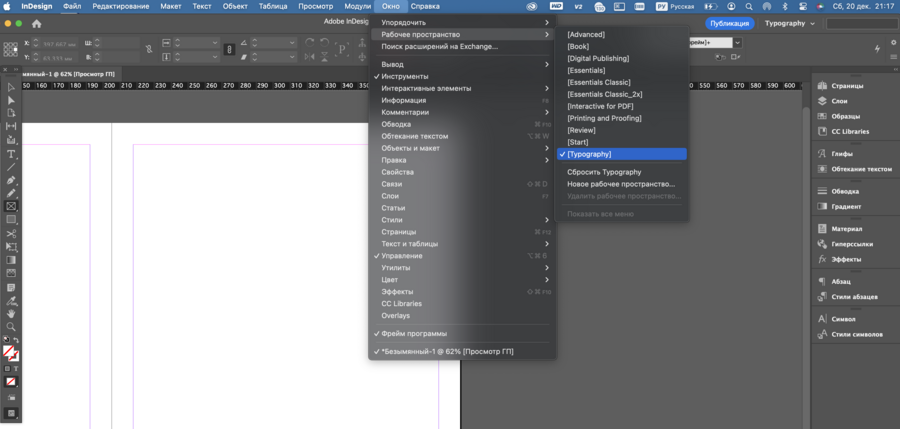Open the Редактирование menu
900x429 pixels.
tap(121, 6)
